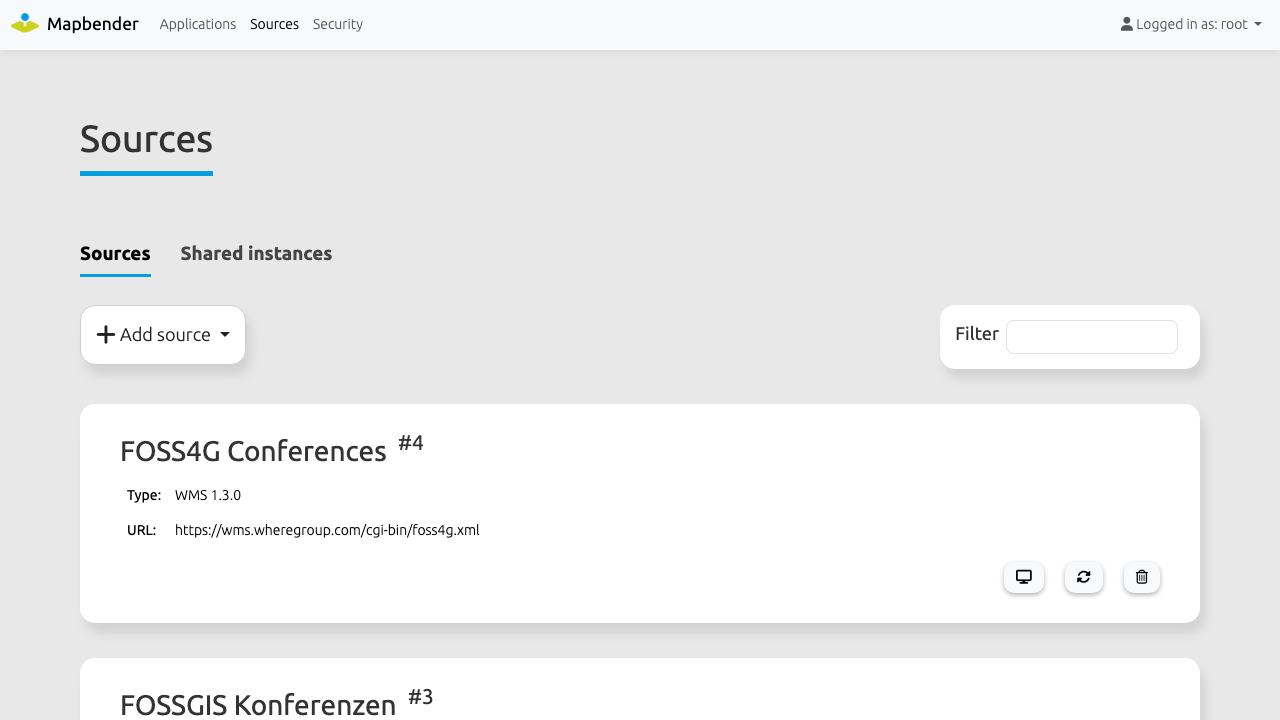The height and width of the screenshot is (720, 1280).
Task: Open the FOSS4G Conferences source view (monitor icon)
Action: tap(1024, 577)
